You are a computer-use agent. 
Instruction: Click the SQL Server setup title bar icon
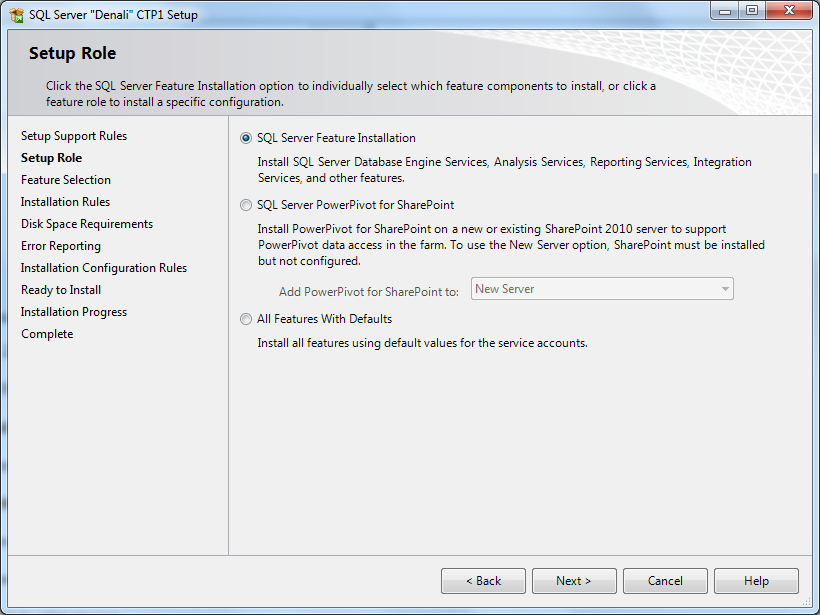point(16,15)
